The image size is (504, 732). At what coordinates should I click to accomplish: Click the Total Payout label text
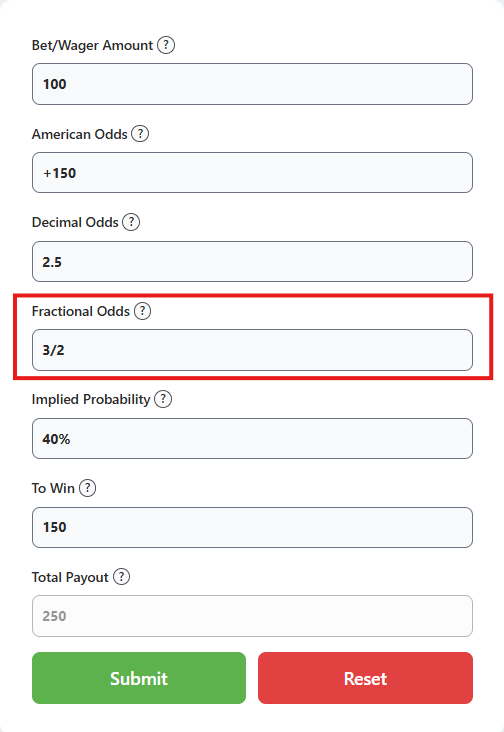70,577
